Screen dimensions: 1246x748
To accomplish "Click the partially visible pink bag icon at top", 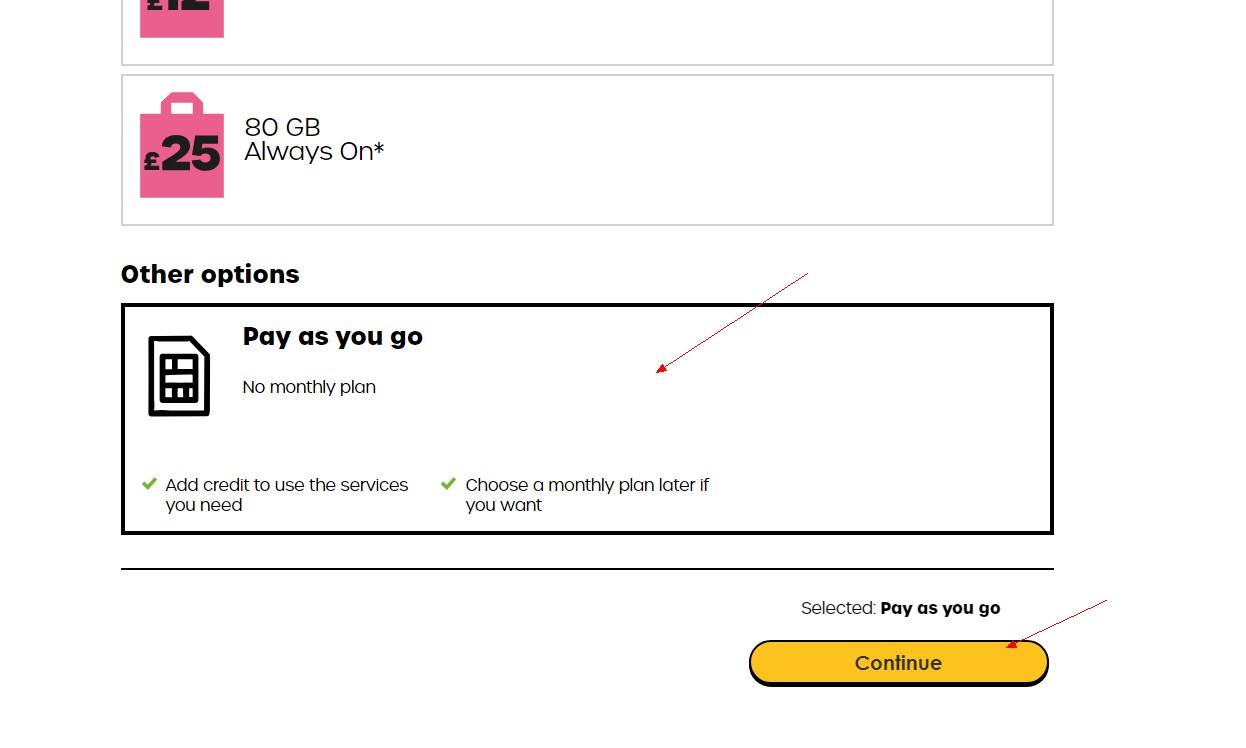I will point(182,19).
